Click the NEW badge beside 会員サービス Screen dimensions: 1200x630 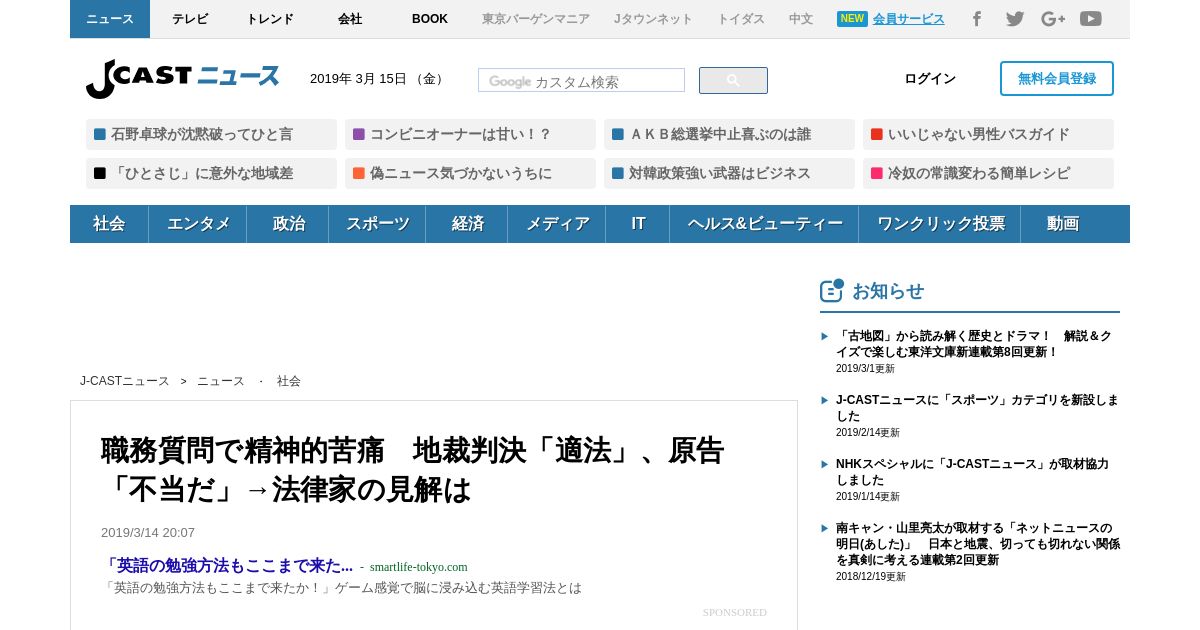(x=852, y=19)
